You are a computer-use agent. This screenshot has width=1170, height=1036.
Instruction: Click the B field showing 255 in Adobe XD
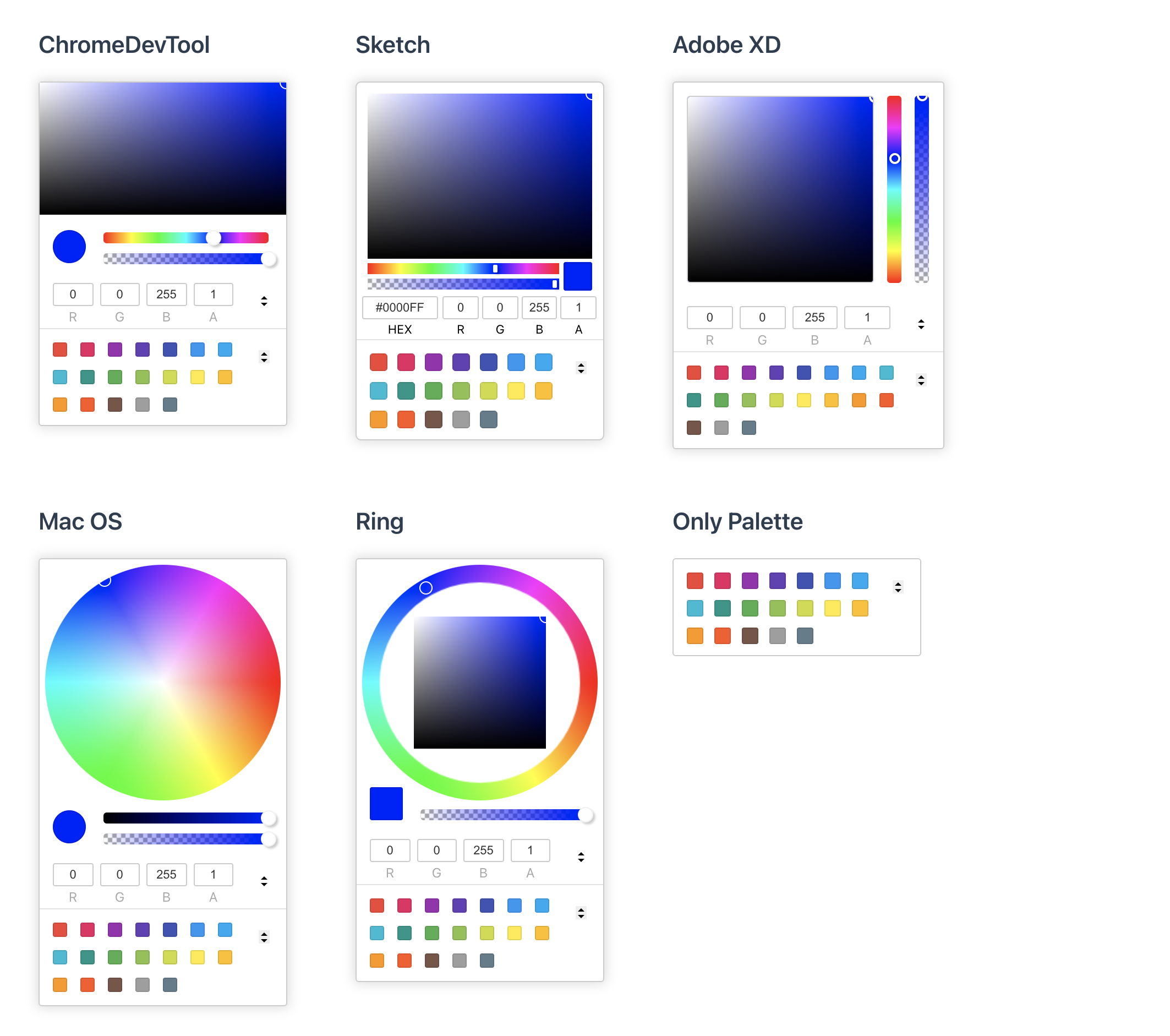tap(814, 317)
